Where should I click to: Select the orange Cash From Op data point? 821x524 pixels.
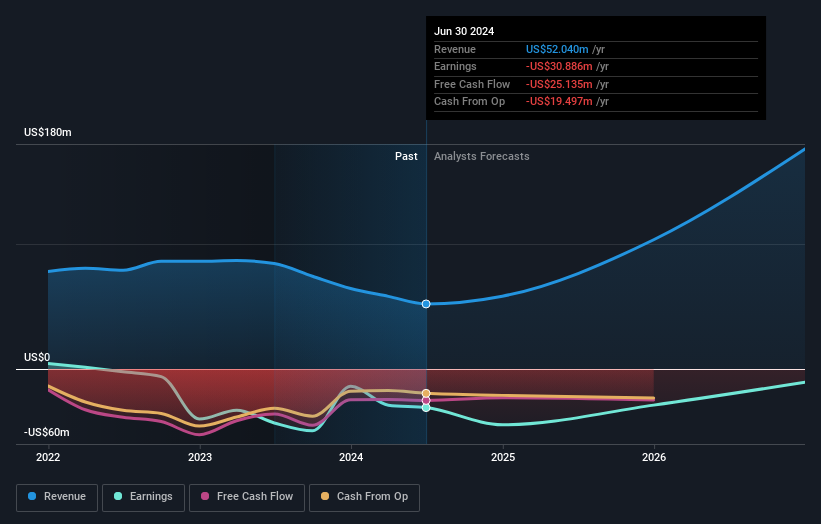coord(426,393)
